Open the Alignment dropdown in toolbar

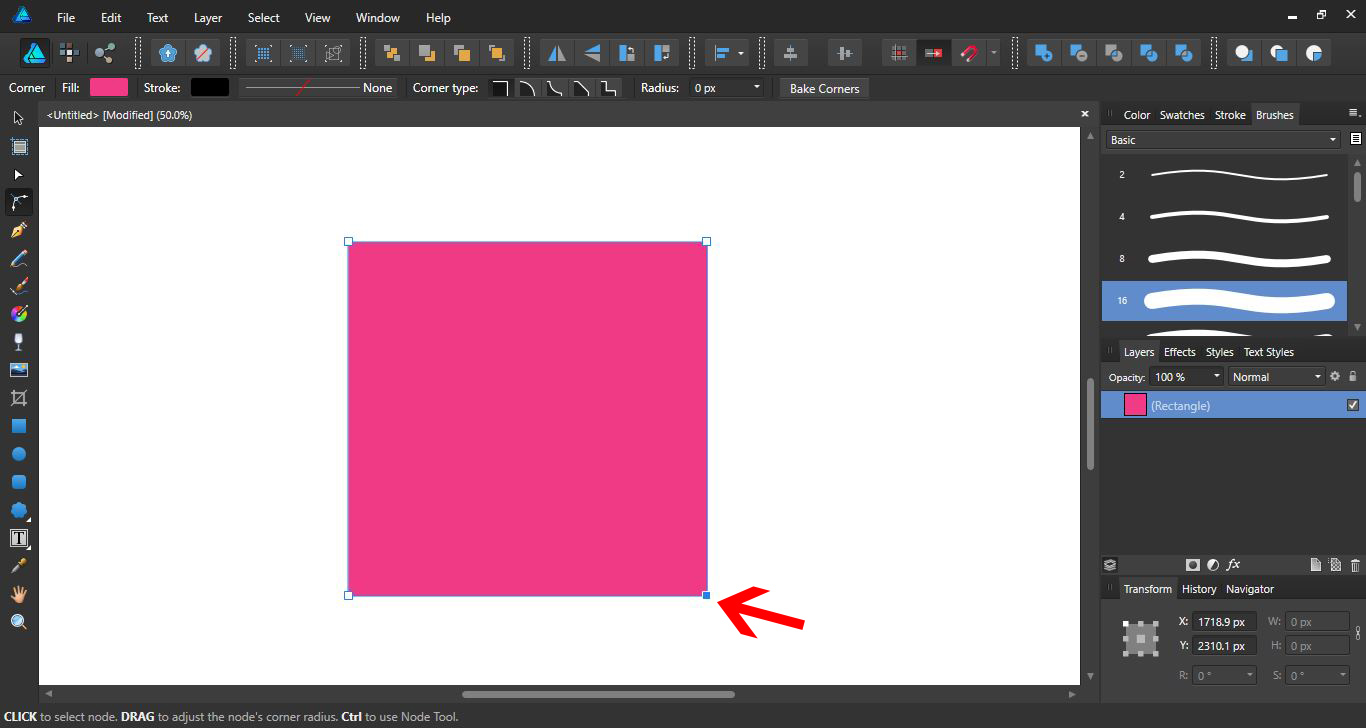(726, 53)
